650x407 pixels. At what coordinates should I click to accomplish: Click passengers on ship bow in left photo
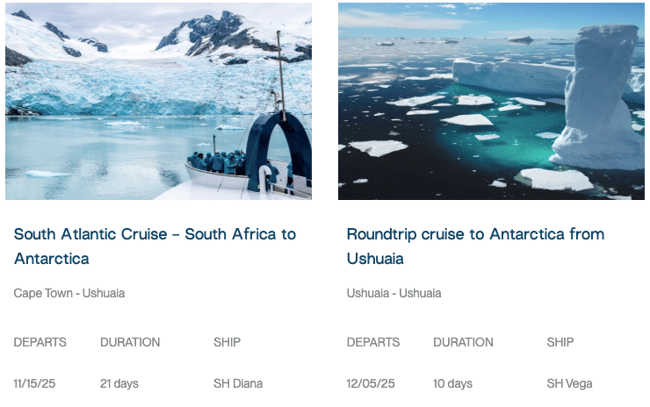[x=217, y=162]
